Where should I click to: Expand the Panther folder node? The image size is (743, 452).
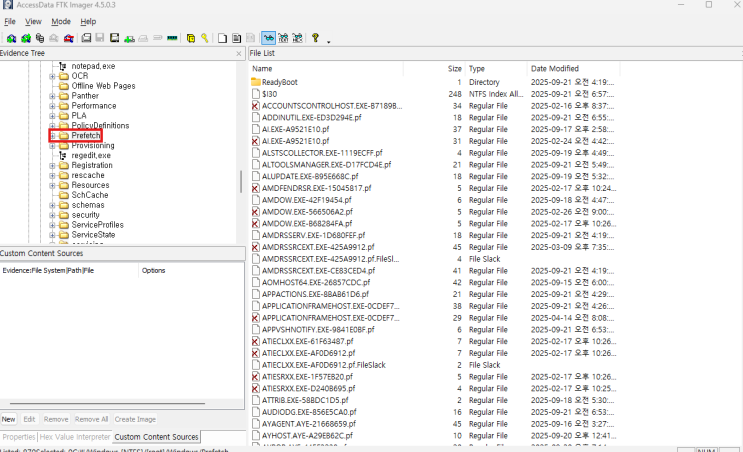(52, 96)
